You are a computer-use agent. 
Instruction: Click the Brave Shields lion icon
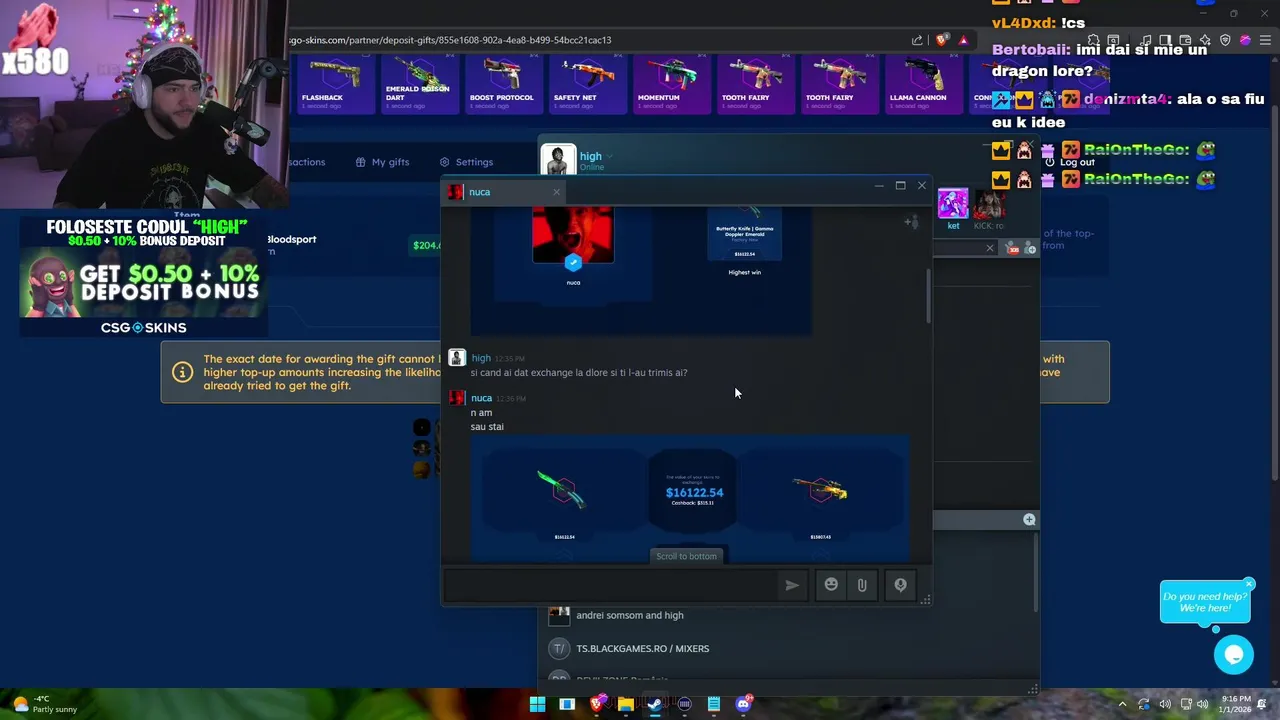[x=941, y=40]
